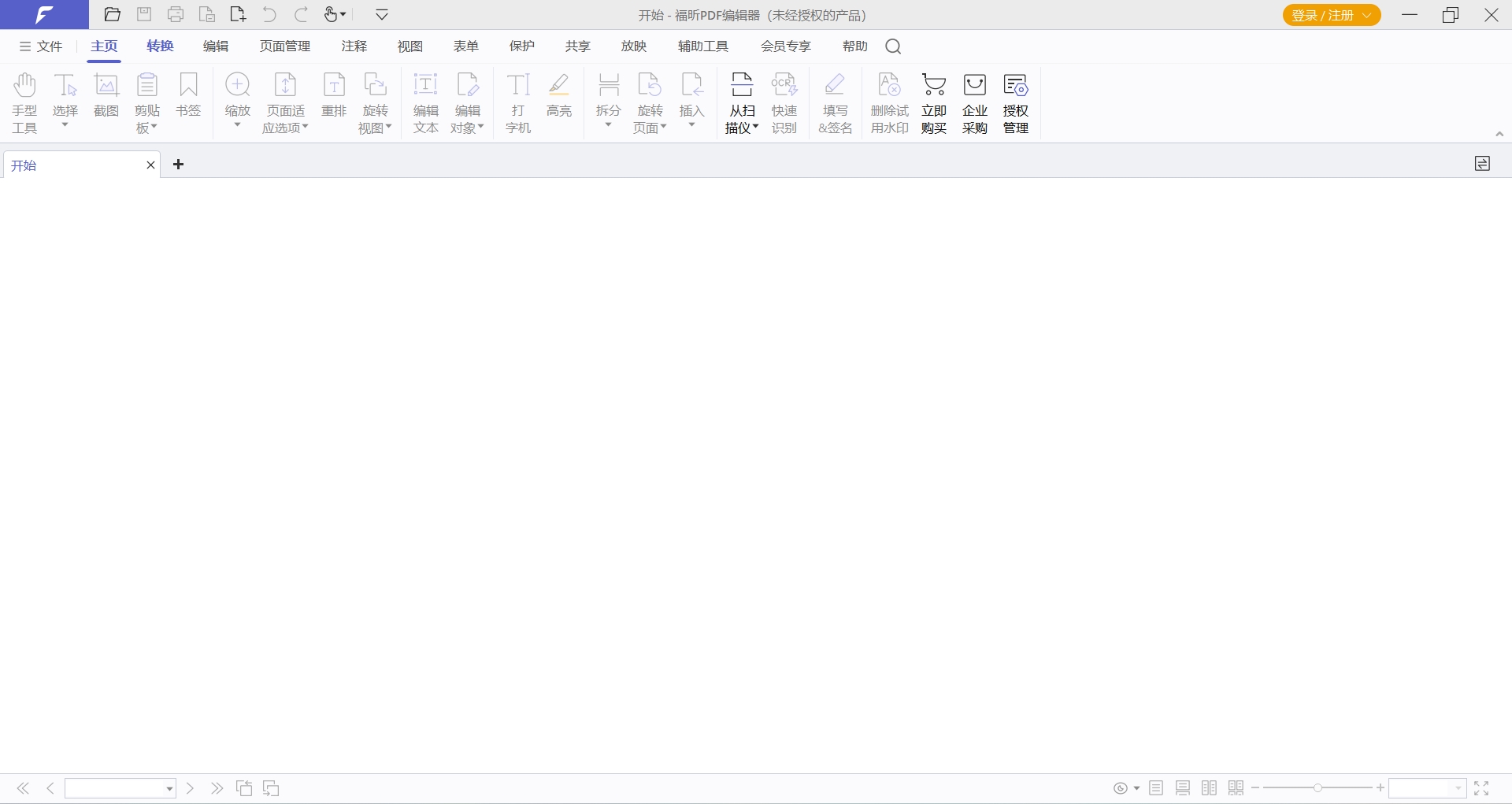Switch to the Home (主页) tab
Viewport: 1512px width, 804px height.
coord(104,46)
